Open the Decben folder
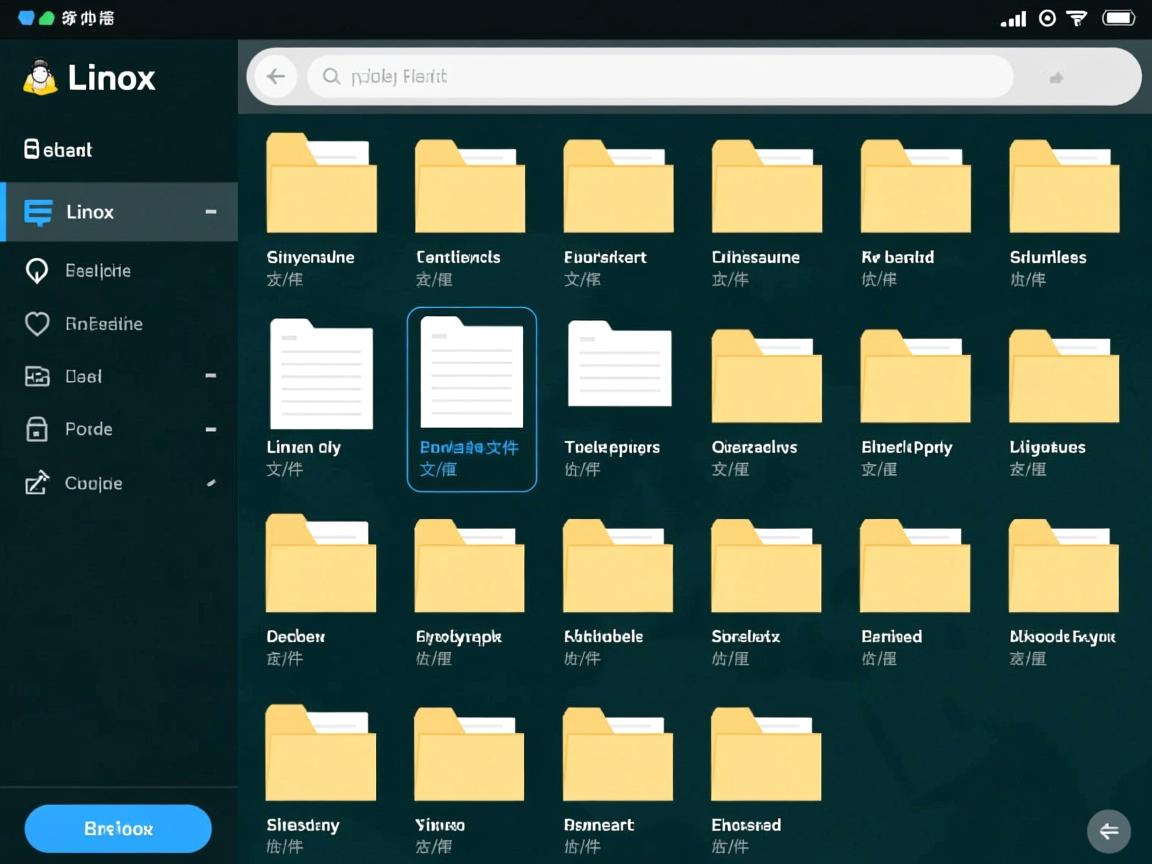 [x=320, y=565]
